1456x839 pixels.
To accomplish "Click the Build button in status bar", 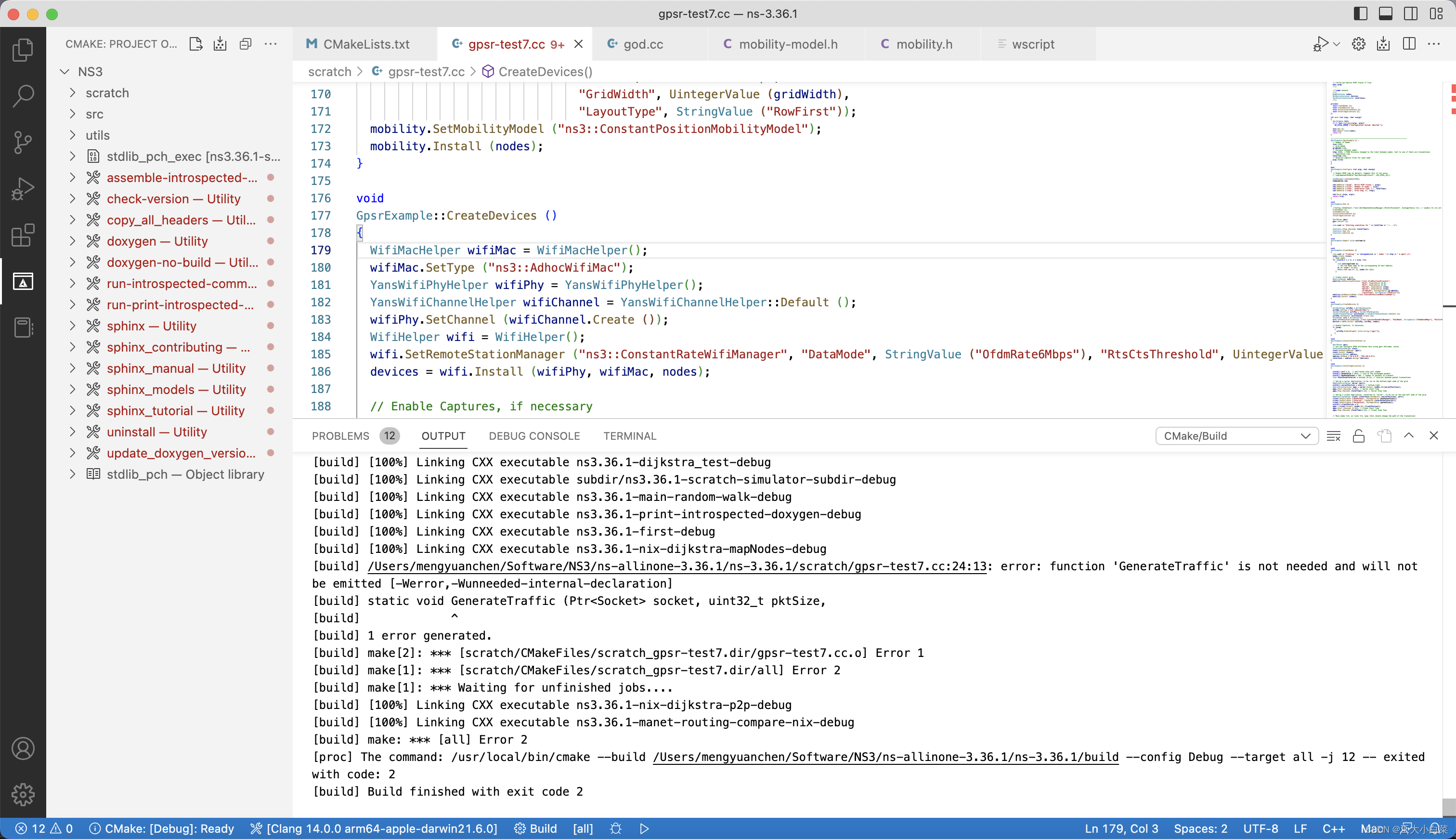I will click(x=535, y=828).
